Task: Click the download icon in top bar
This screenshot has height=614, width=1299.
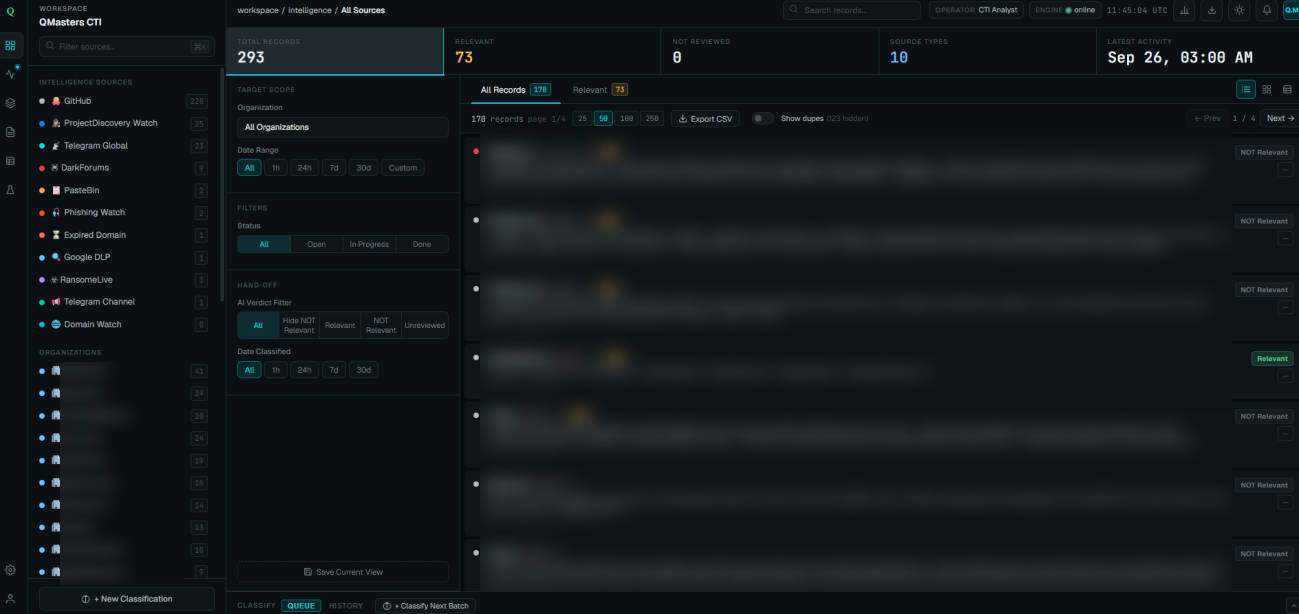Action: tap(1212, 10)
